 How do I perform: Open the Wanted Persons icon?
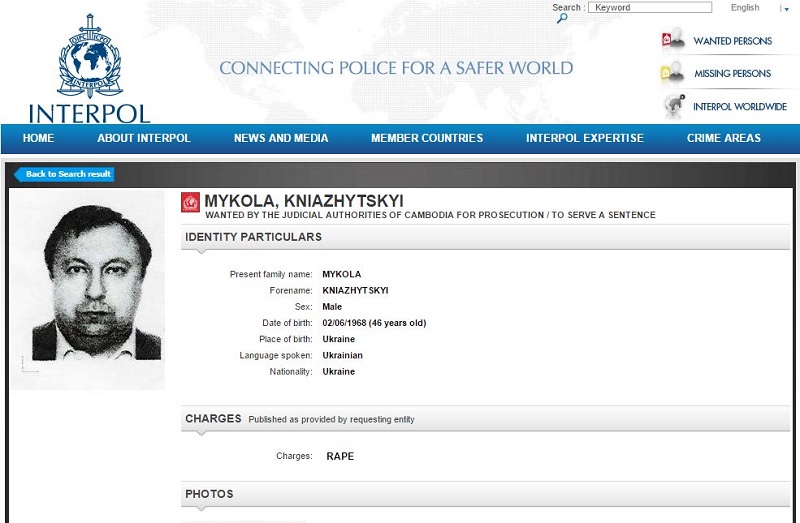click(673, 40)
